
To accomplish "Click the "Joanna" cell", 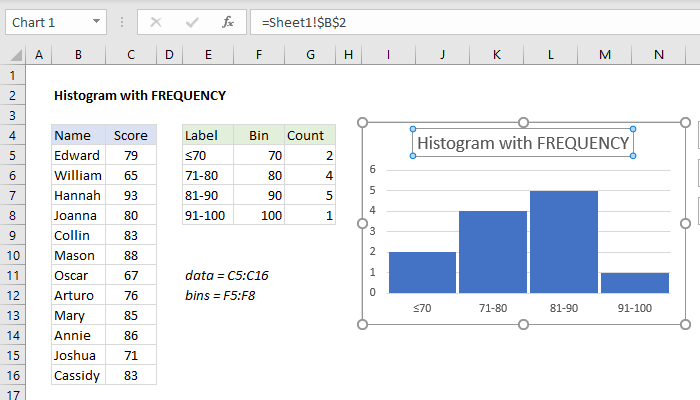I will point(79,216).
